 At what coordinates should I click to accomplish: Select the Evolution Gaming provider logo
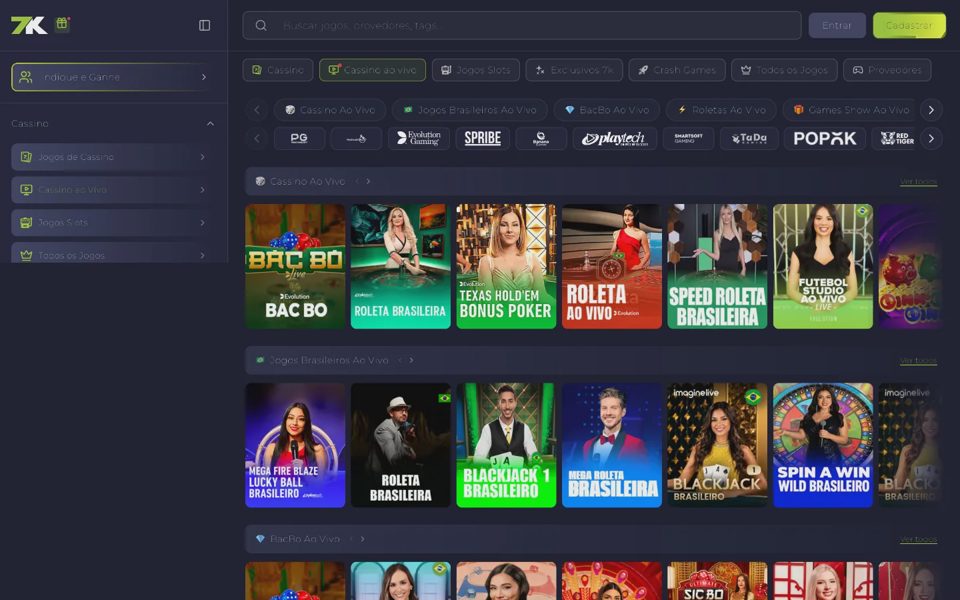click(x=419, y=138)
